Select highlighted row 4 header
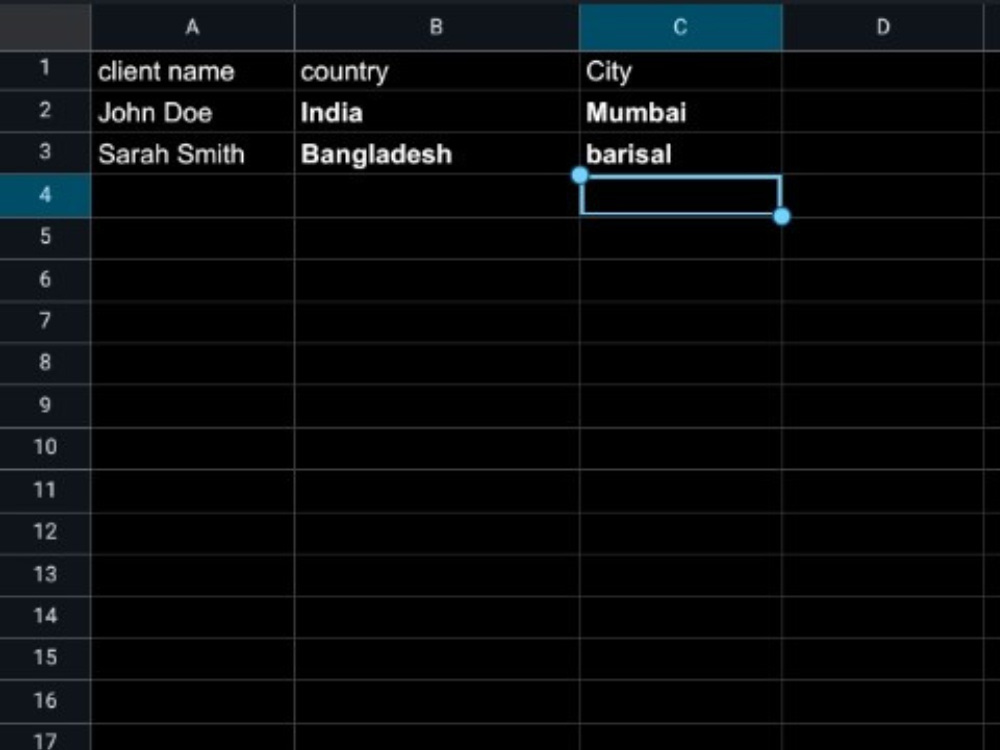The width and height of the screenshot is (1000, 750). pyautogui.click(x=45, y=195)
